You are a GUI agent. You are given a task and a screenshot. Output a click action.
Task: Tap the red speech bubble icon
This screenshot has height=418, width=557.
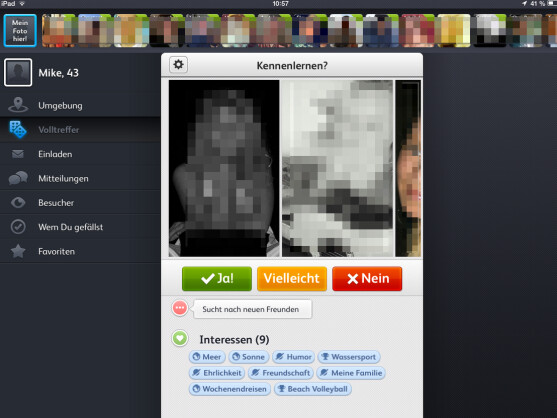(180, 308)
